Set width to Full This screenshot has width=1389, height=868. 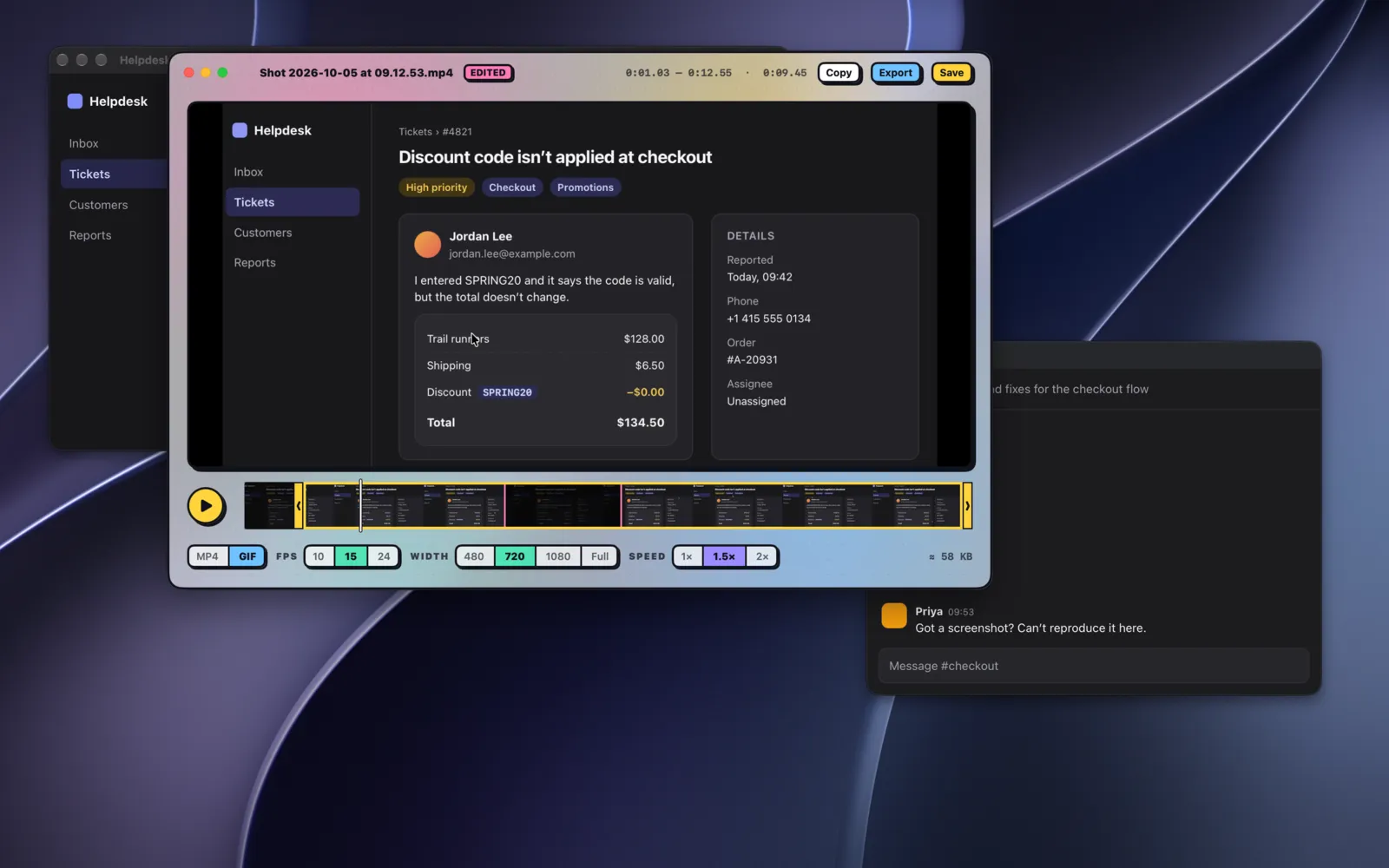click(x=600, y=556)
